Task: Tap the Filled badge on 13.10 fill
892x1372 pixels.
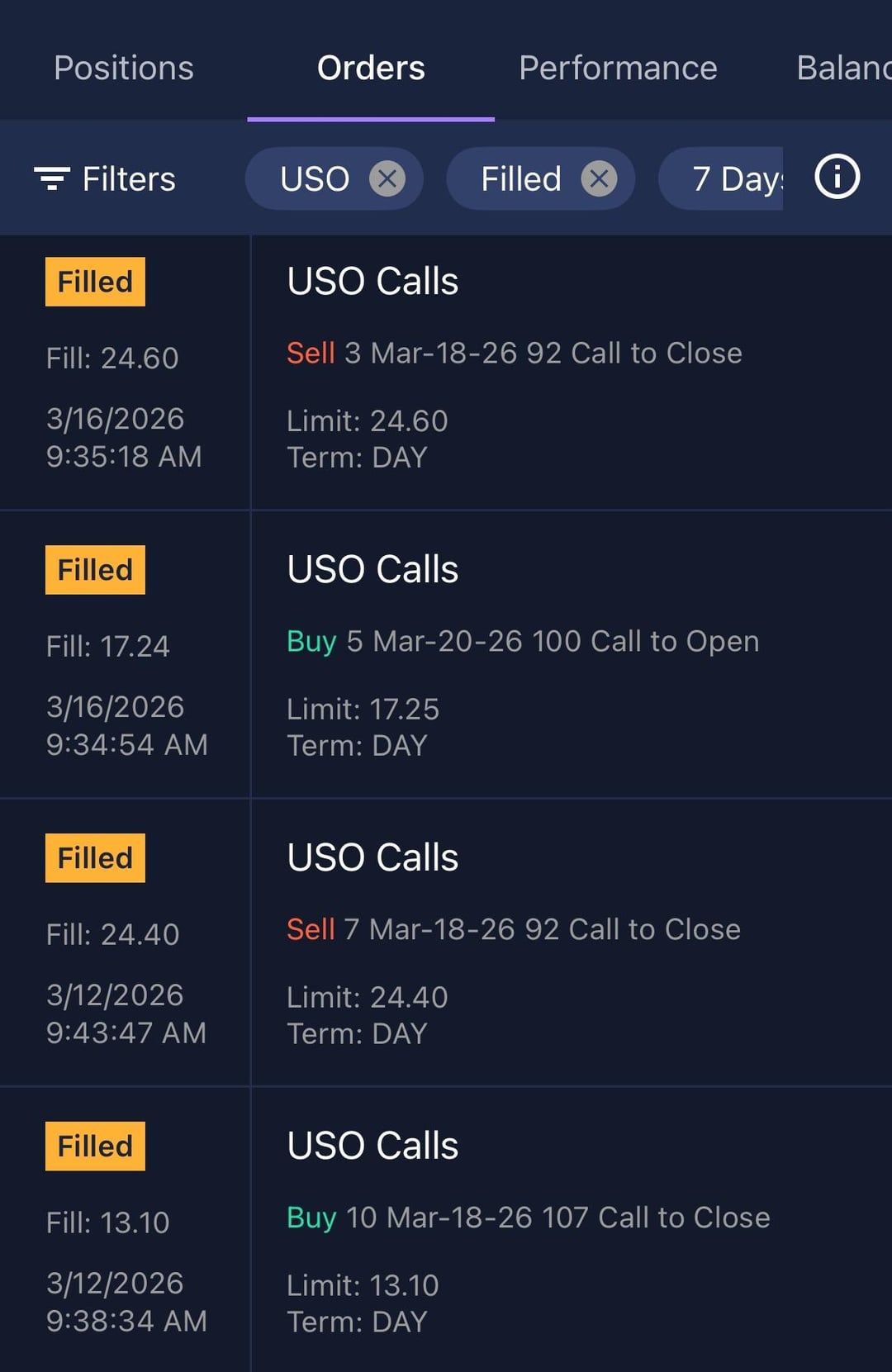Action: 95,1146
